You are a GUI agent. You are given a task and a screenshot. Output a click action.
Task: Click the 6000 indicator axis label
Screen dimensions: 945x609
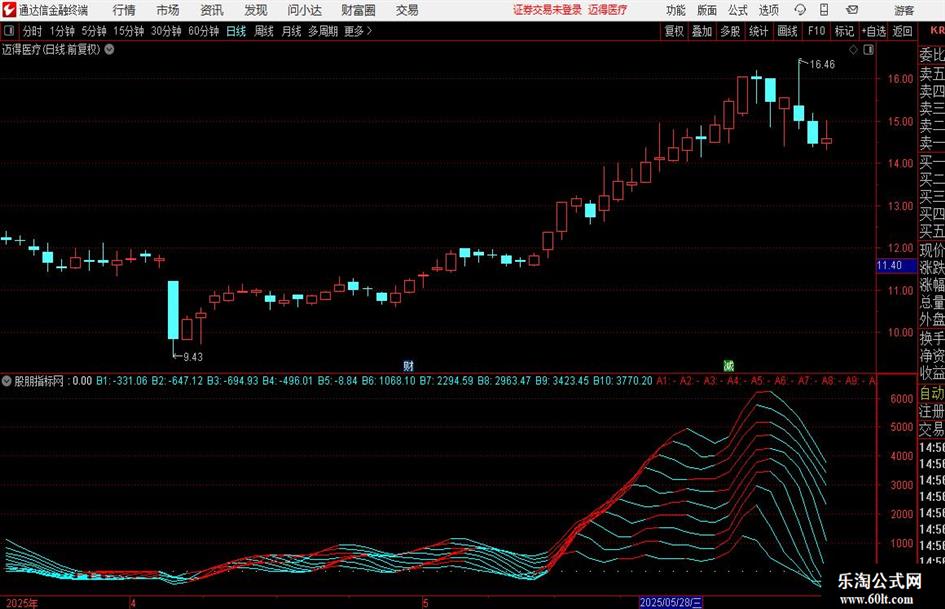point(902,399)
